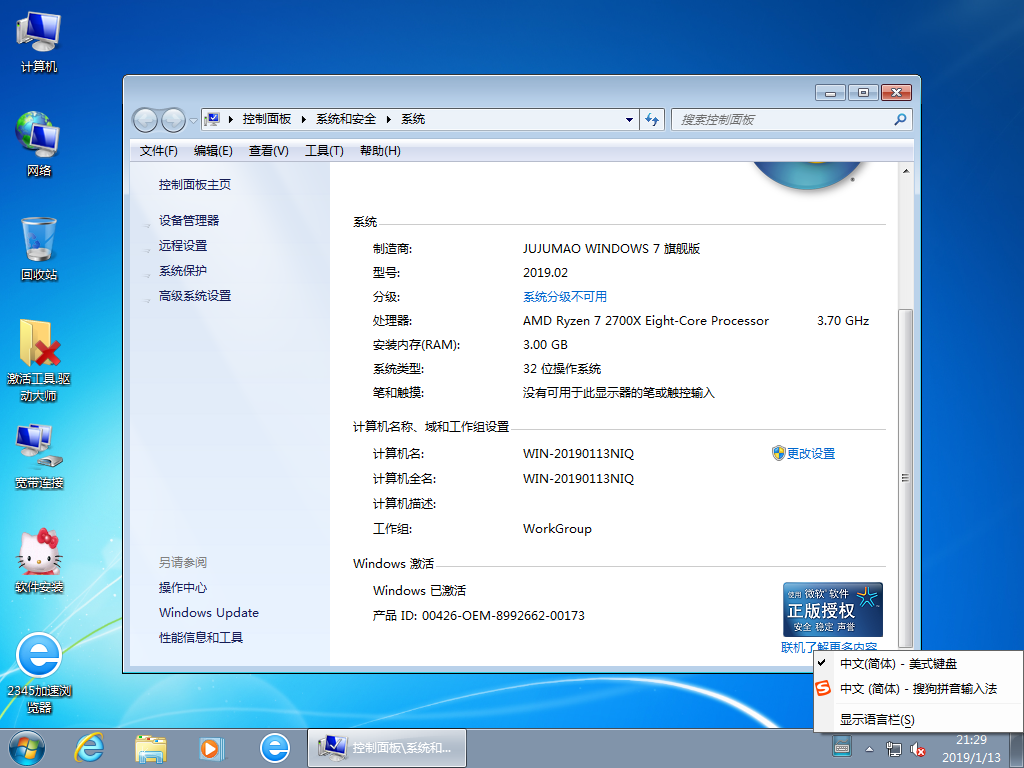Viewport: 1024px width, 768px height.
Task: Open the file explorer taskbar icon
Action: click(151, 748)
